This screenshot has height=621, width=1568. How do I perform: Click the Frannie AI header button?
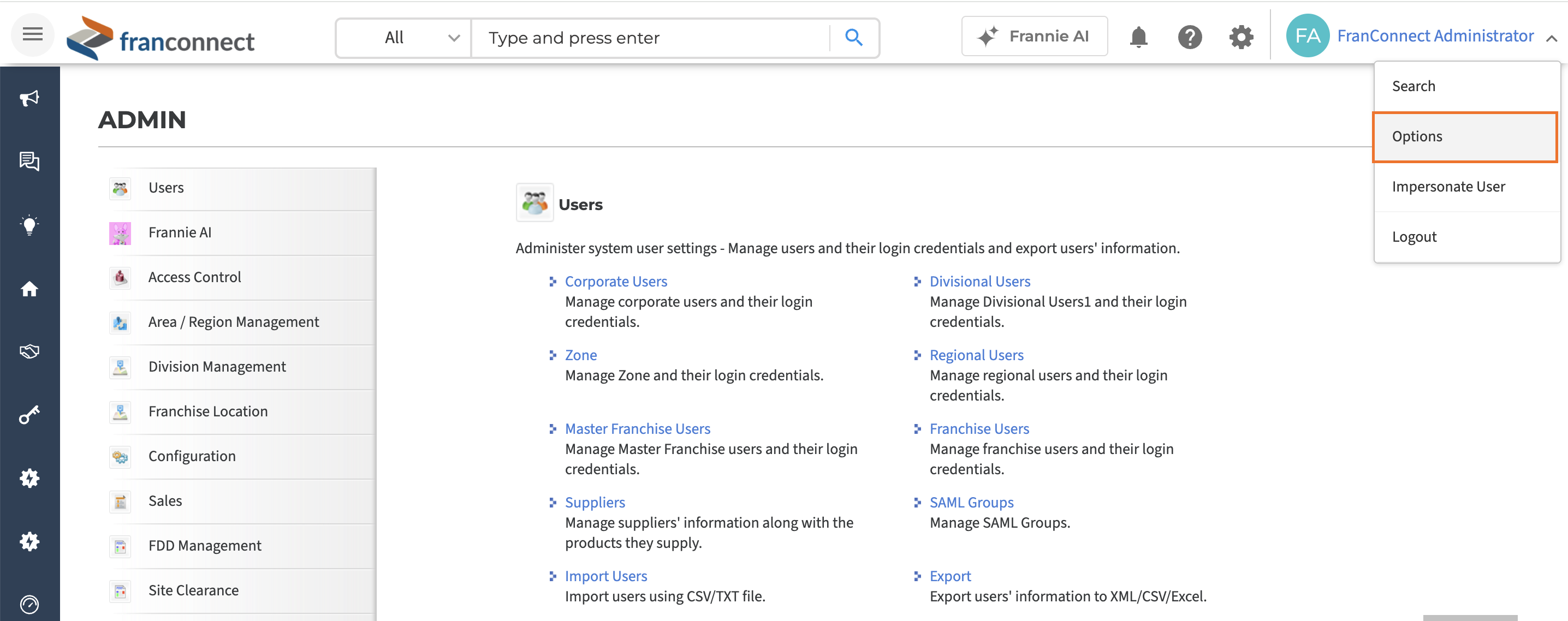pos(1034,36)
